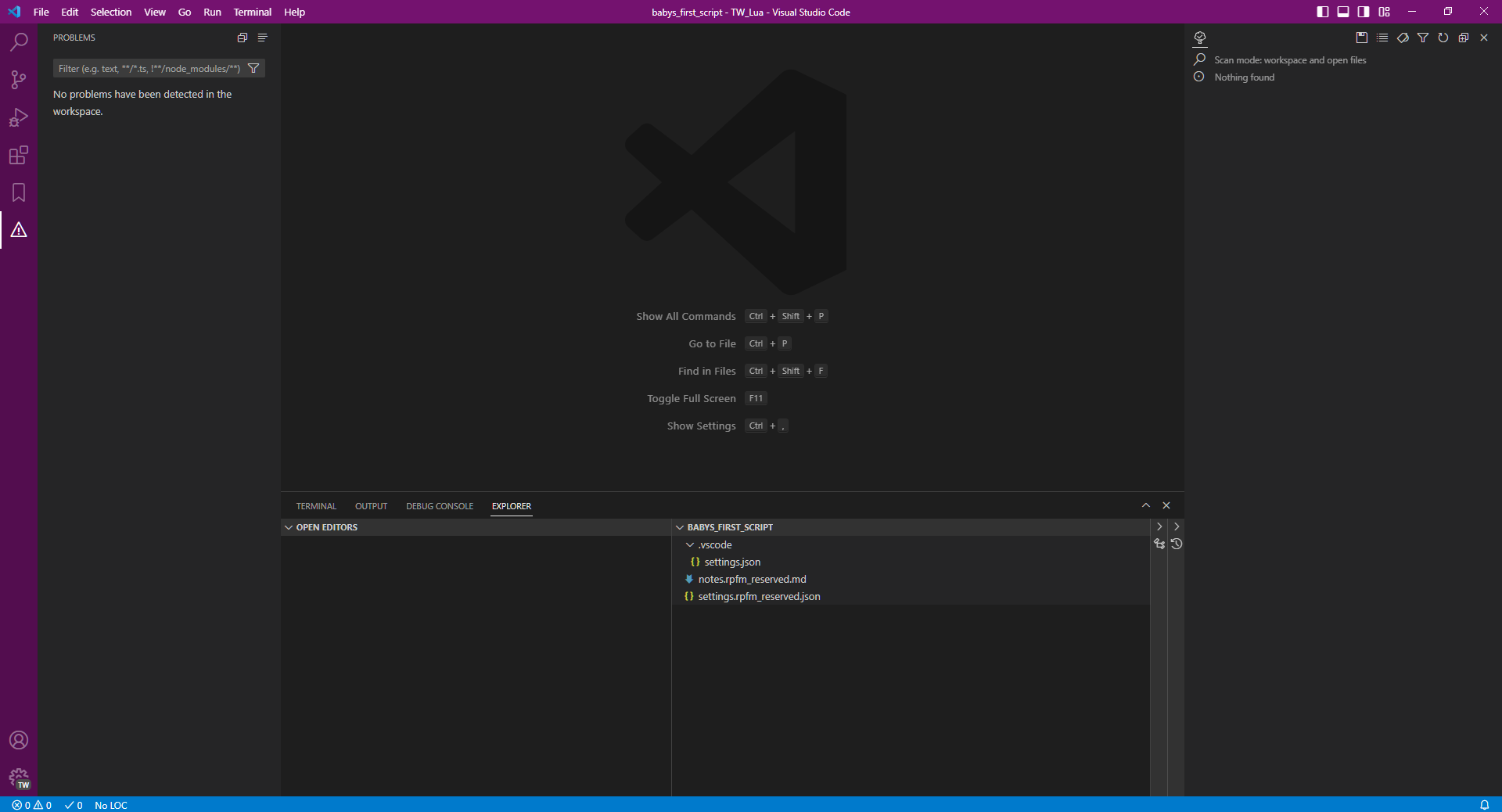Expand the timeline section chevron above history icon

pyautogui.click(x=1177, y=526)
